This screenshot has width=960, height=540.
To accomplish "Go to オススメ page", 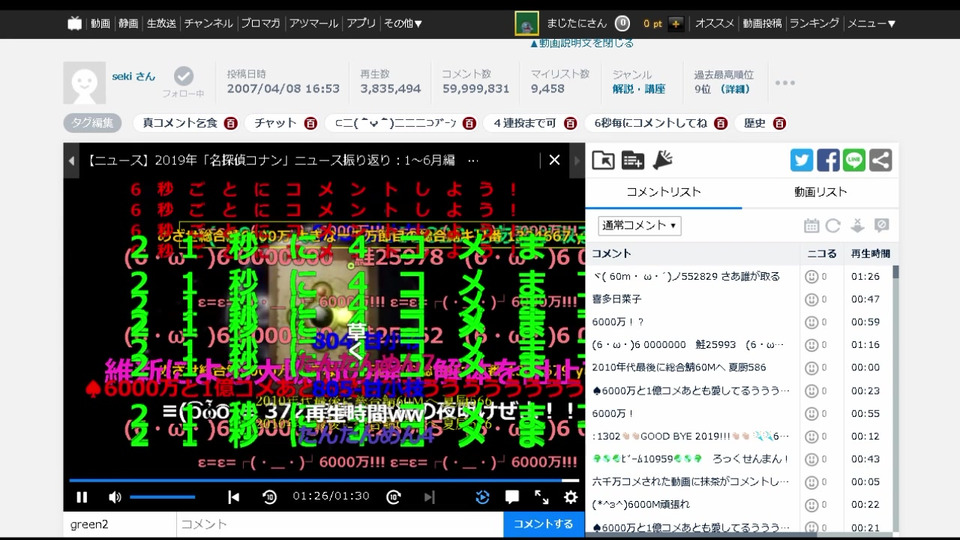I will tap(714, 23).
